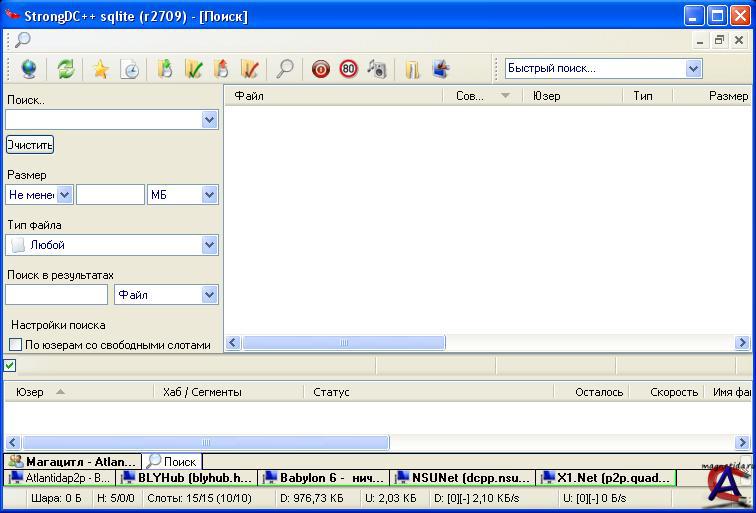
Task: Click the red power Shutdown icon
Action: 321,69
